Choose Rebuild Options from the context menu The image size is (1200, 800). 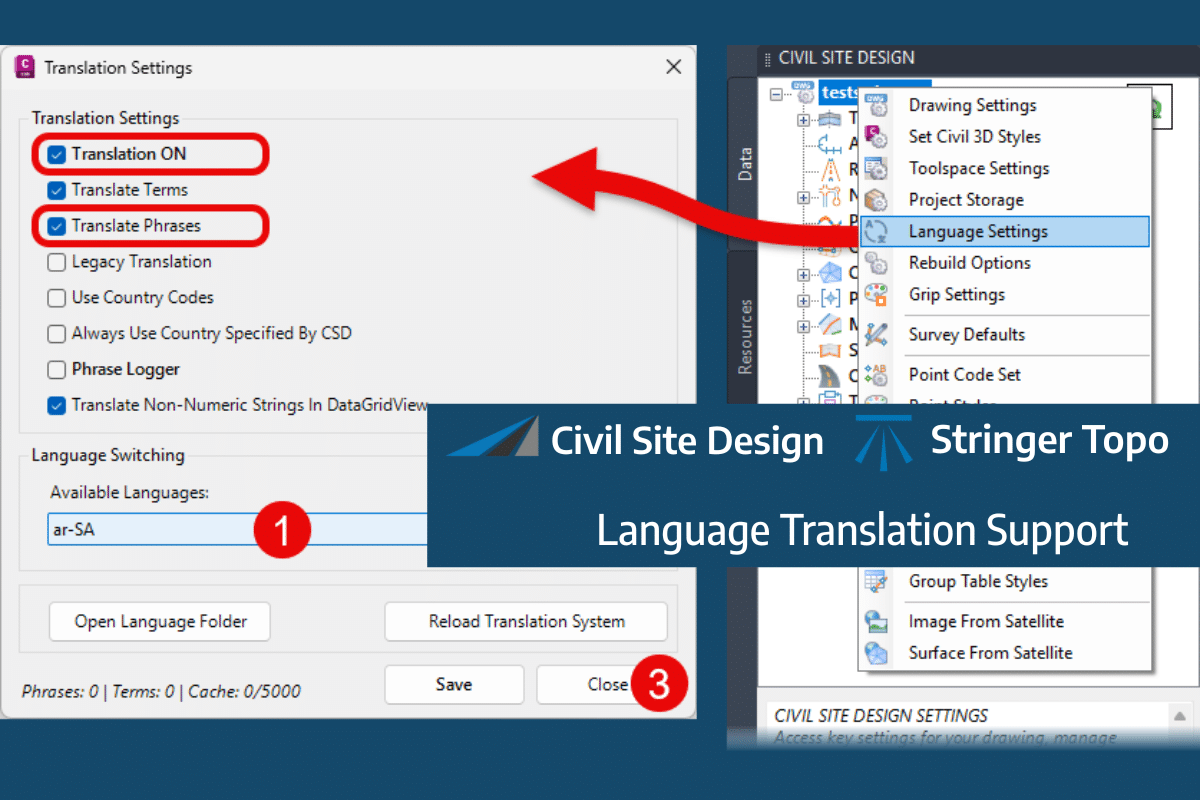1005,263
